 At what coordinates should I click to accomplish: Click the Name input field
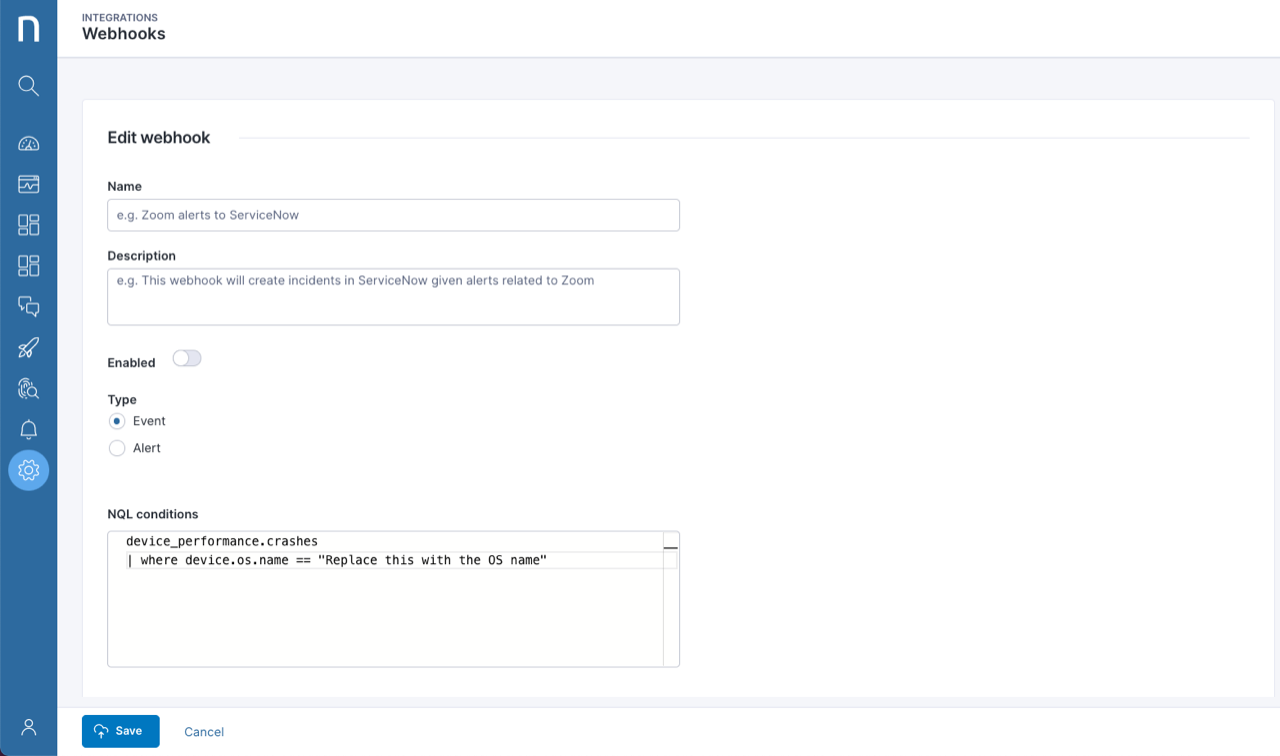coord(393,215)
